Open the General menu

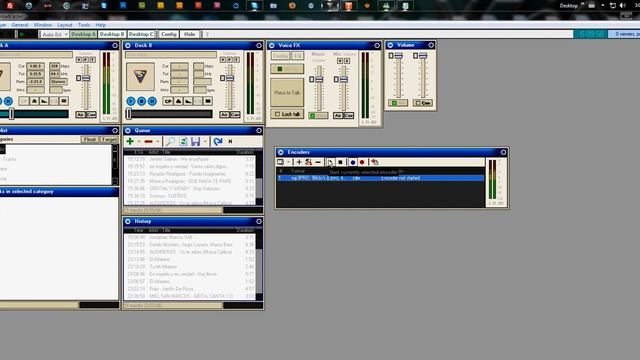[20, 25]
